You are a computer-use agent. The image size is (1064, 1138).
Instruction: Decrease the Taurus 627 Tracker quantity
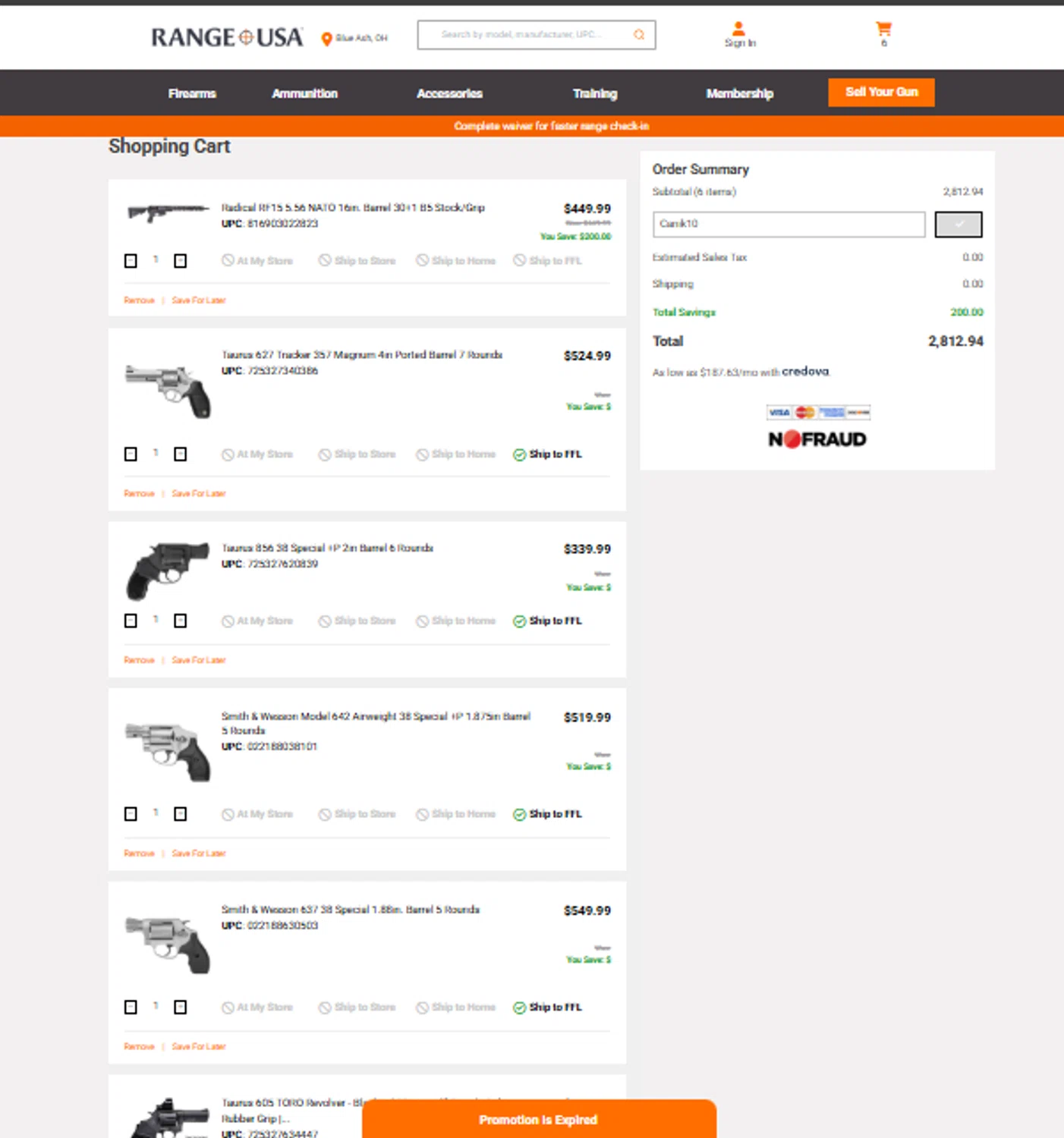coord(131,454)
